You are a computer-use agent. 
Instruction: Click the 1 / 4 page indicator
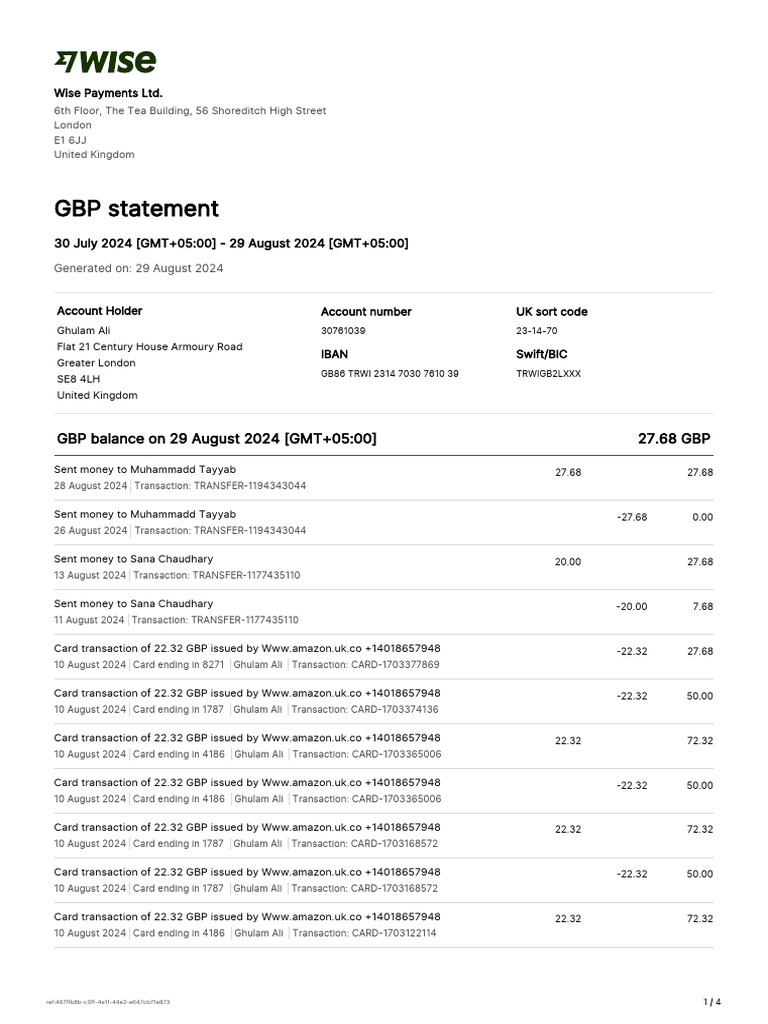[x=712, y=1001]
